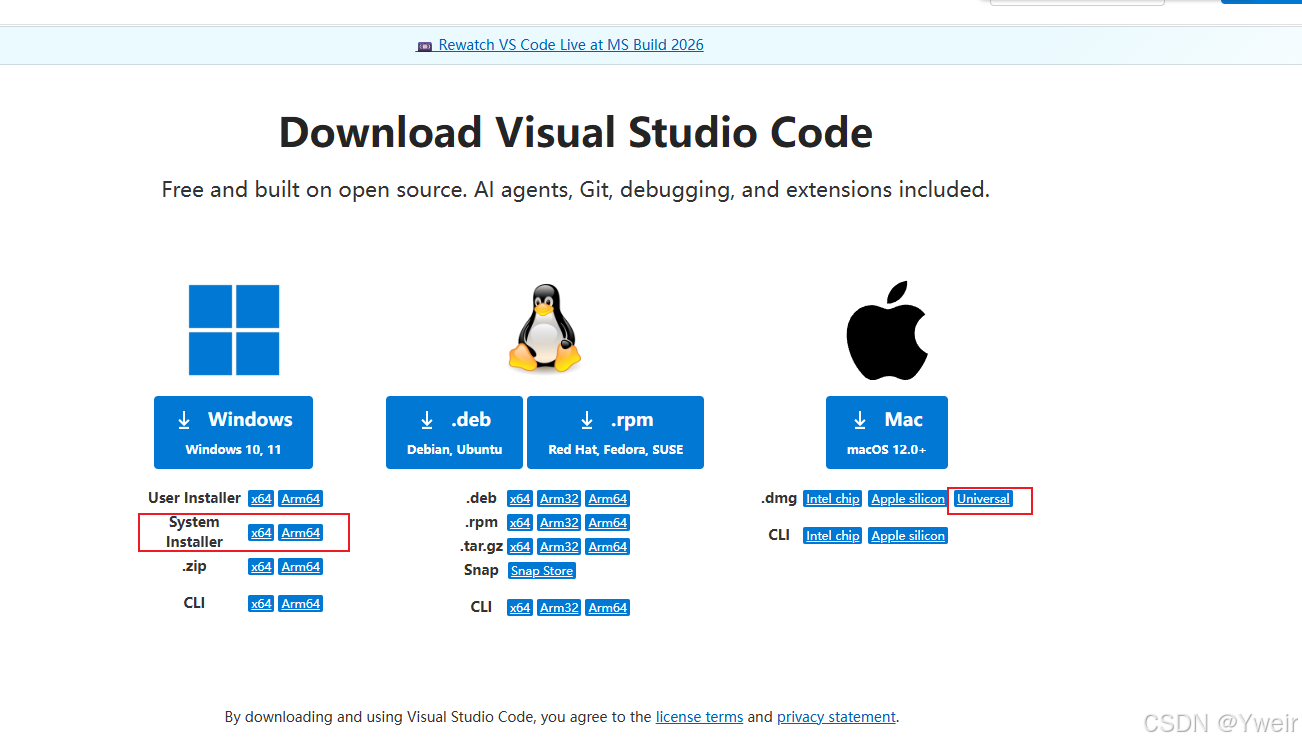1302x745 pixels.
Task: Choose Arm64 in the Linux .rpm row
Action: [x=608, y=523]
